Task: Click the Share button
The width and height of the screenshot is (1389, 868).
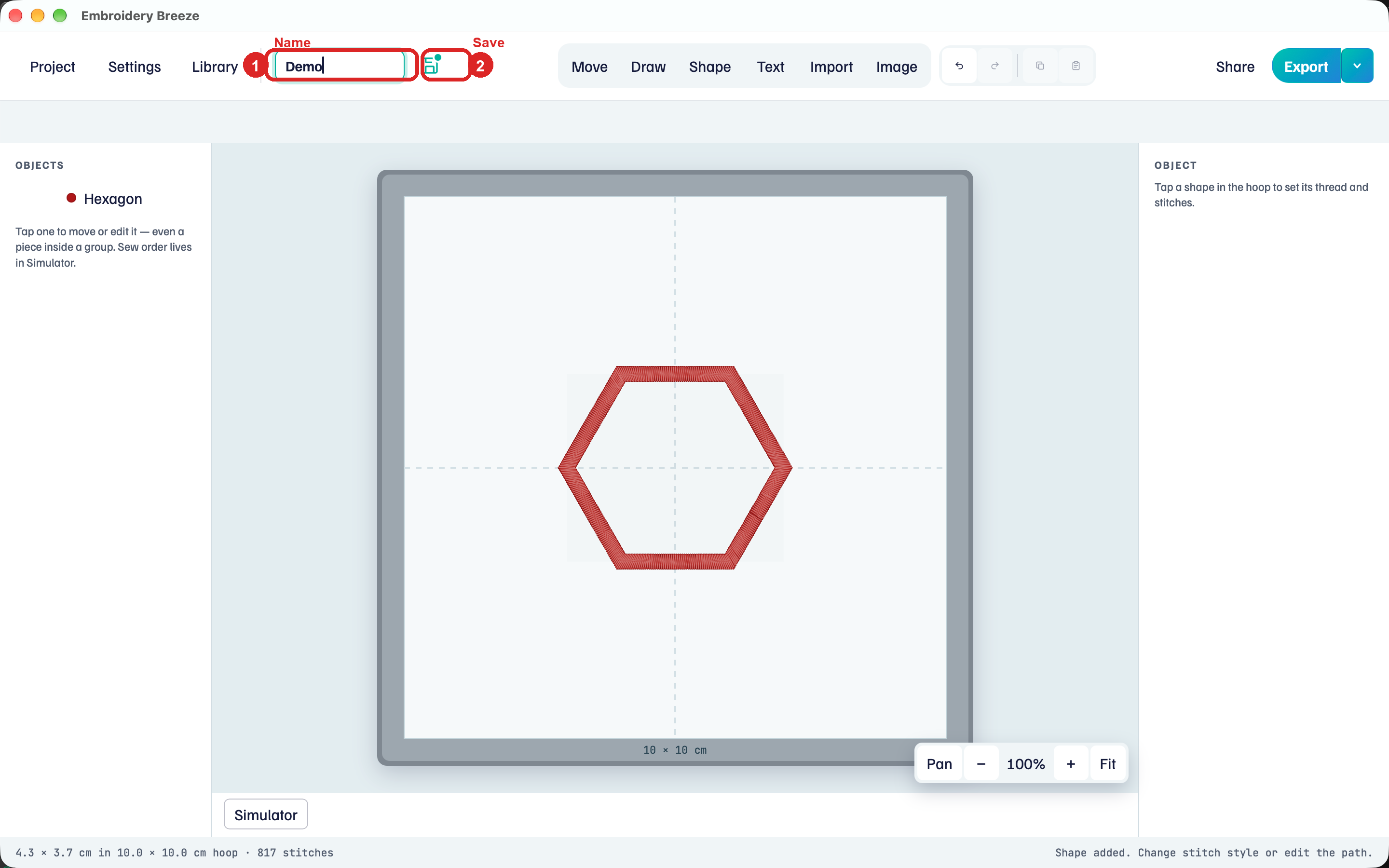Action: point(1235,67)
